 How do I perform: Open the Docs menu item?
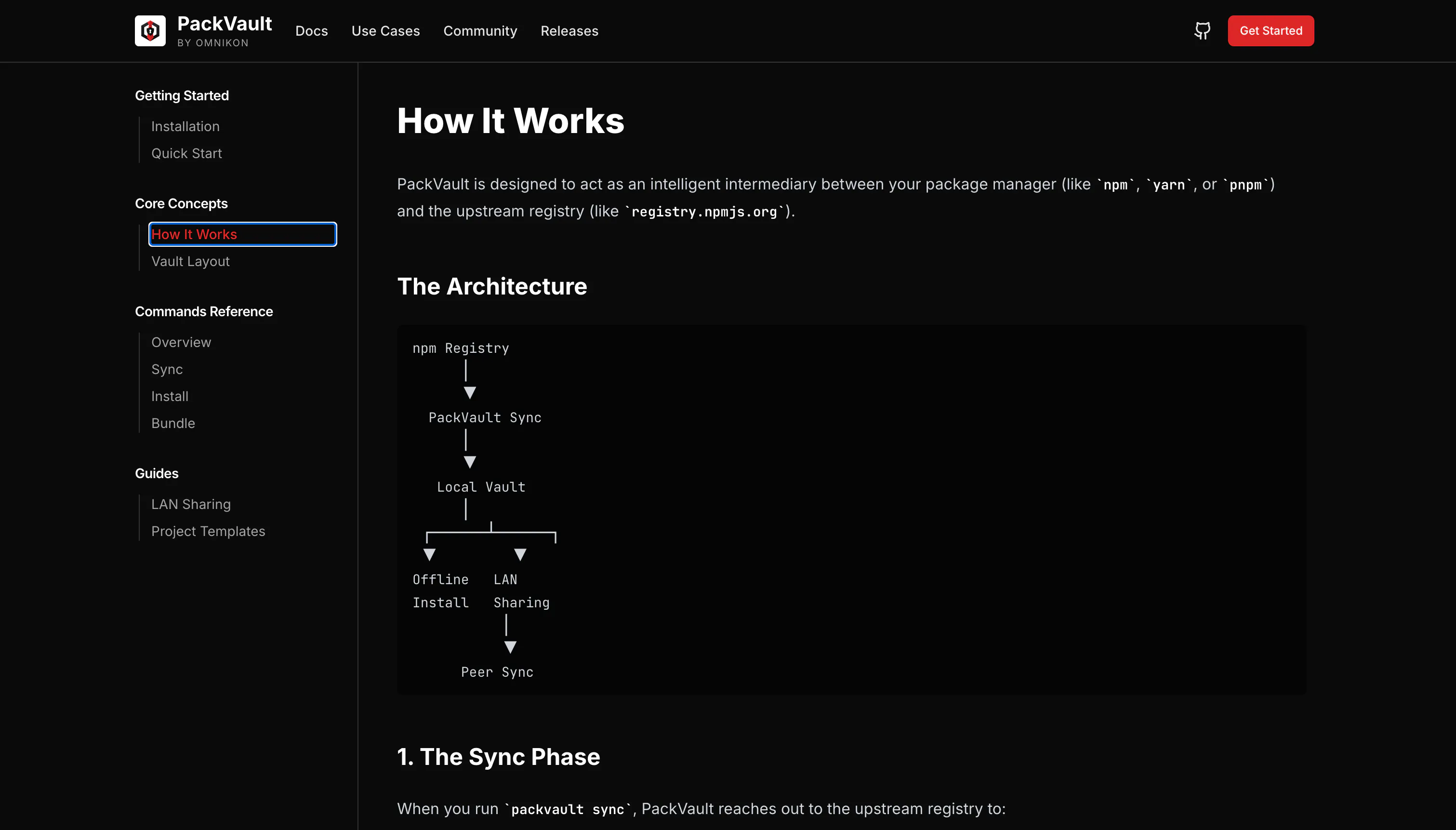(x=312, y=31)
